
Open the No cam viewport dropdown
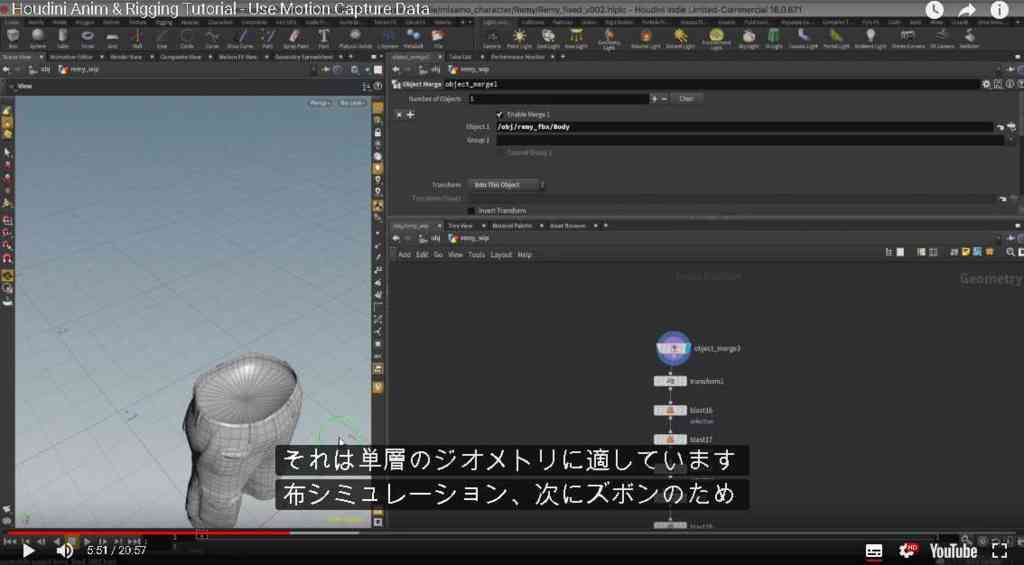click(352, 103)
